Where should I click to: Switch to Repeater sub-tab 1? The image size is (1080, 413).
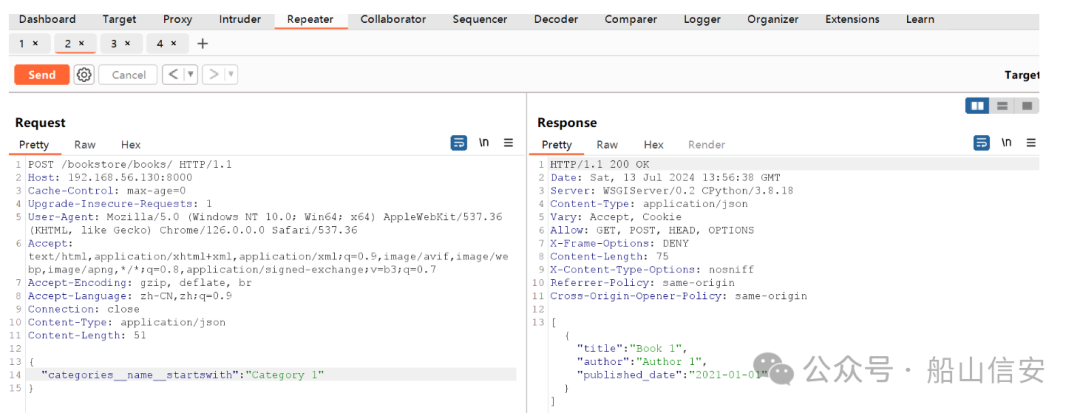tap(22, 44)
